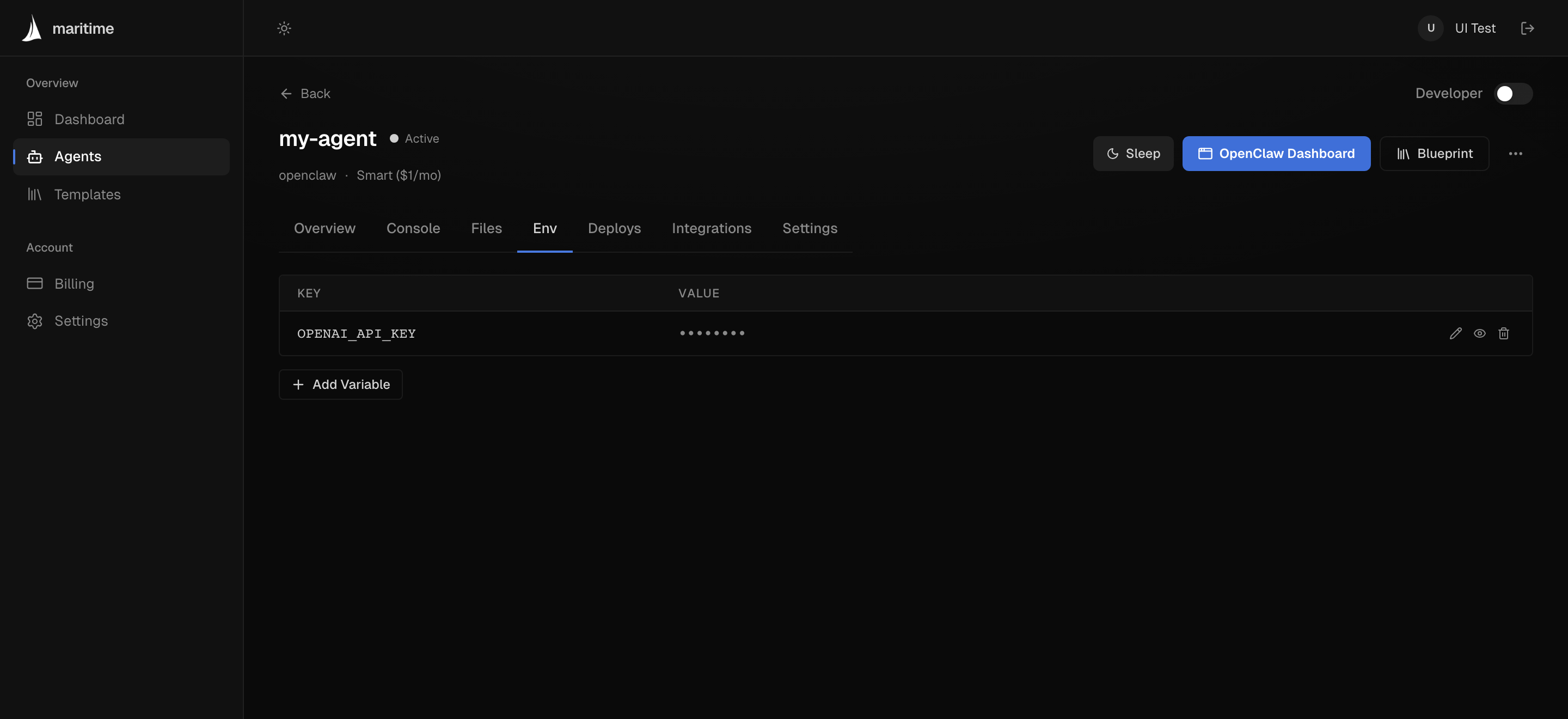Click Add Variable button
This screenshot has width=1568, height=719.
pos(341,385)
